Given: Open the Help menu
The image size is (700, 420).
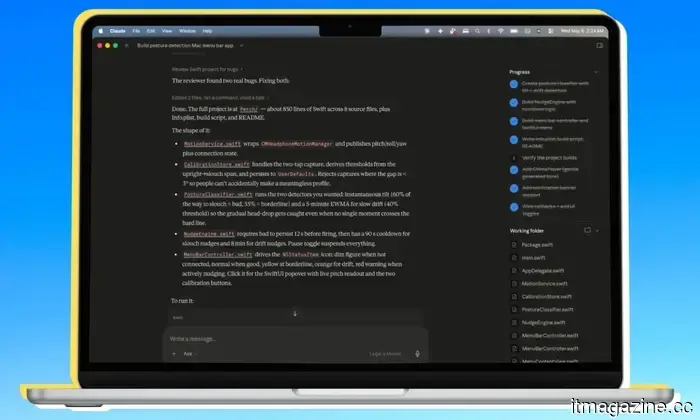Looking at the screenshot, I should tap(207, 31).
